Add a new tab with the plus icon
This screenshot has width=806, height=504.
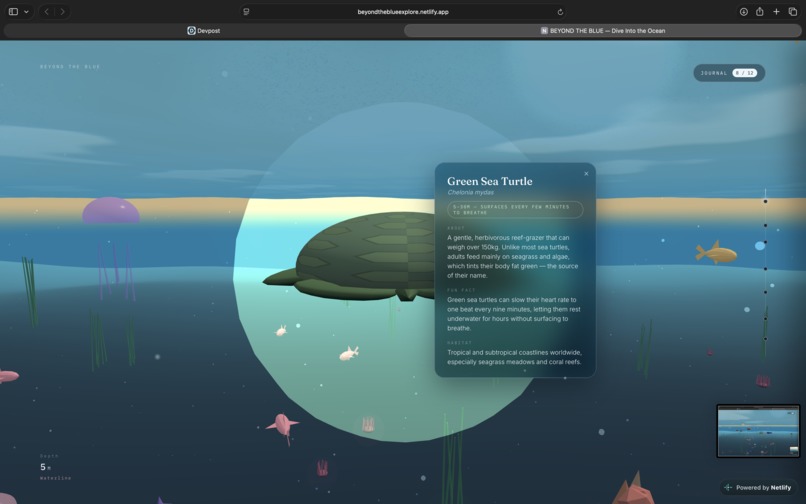[x=776, y=11]
